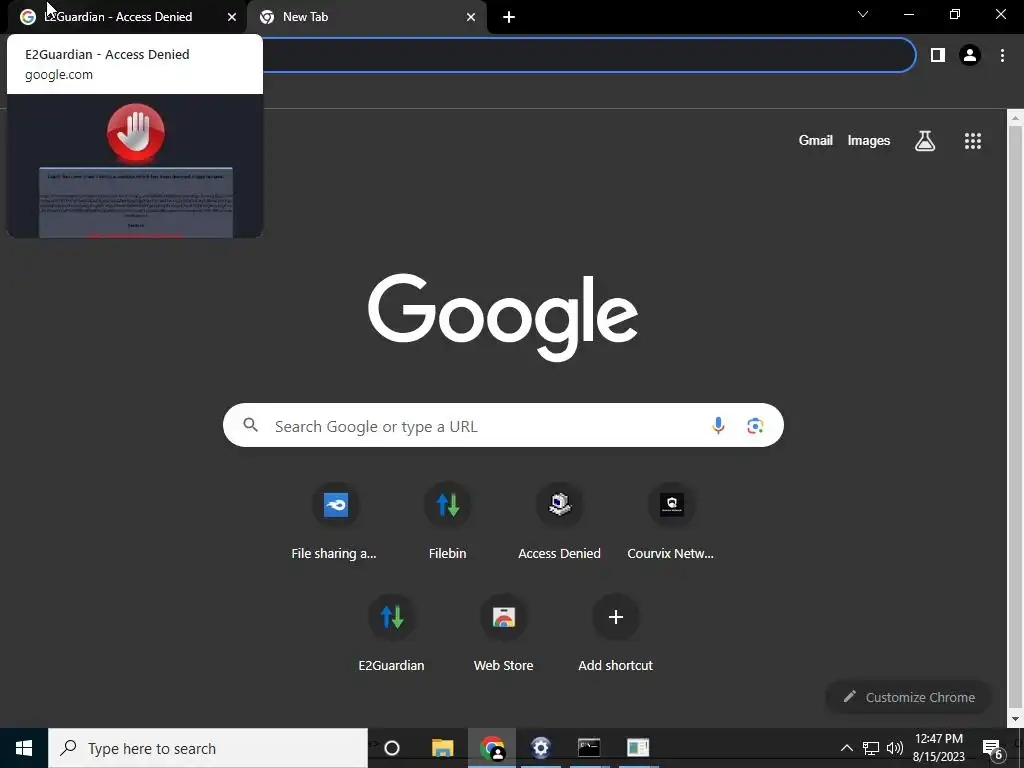Open the notification center icon
Image resolution: width=1024 pixels, height=768 pixels.
pyautogui.click(x=993, y=749)
